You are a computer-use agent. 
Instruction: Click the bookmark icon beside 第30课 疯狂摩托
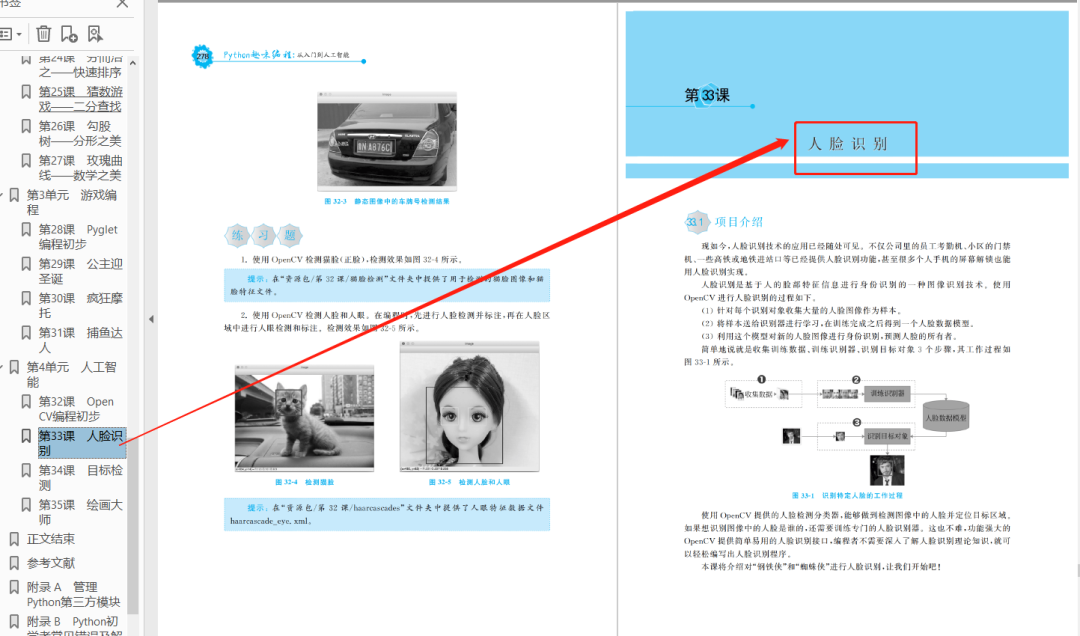pyautogui.click(x=26, y=298)
